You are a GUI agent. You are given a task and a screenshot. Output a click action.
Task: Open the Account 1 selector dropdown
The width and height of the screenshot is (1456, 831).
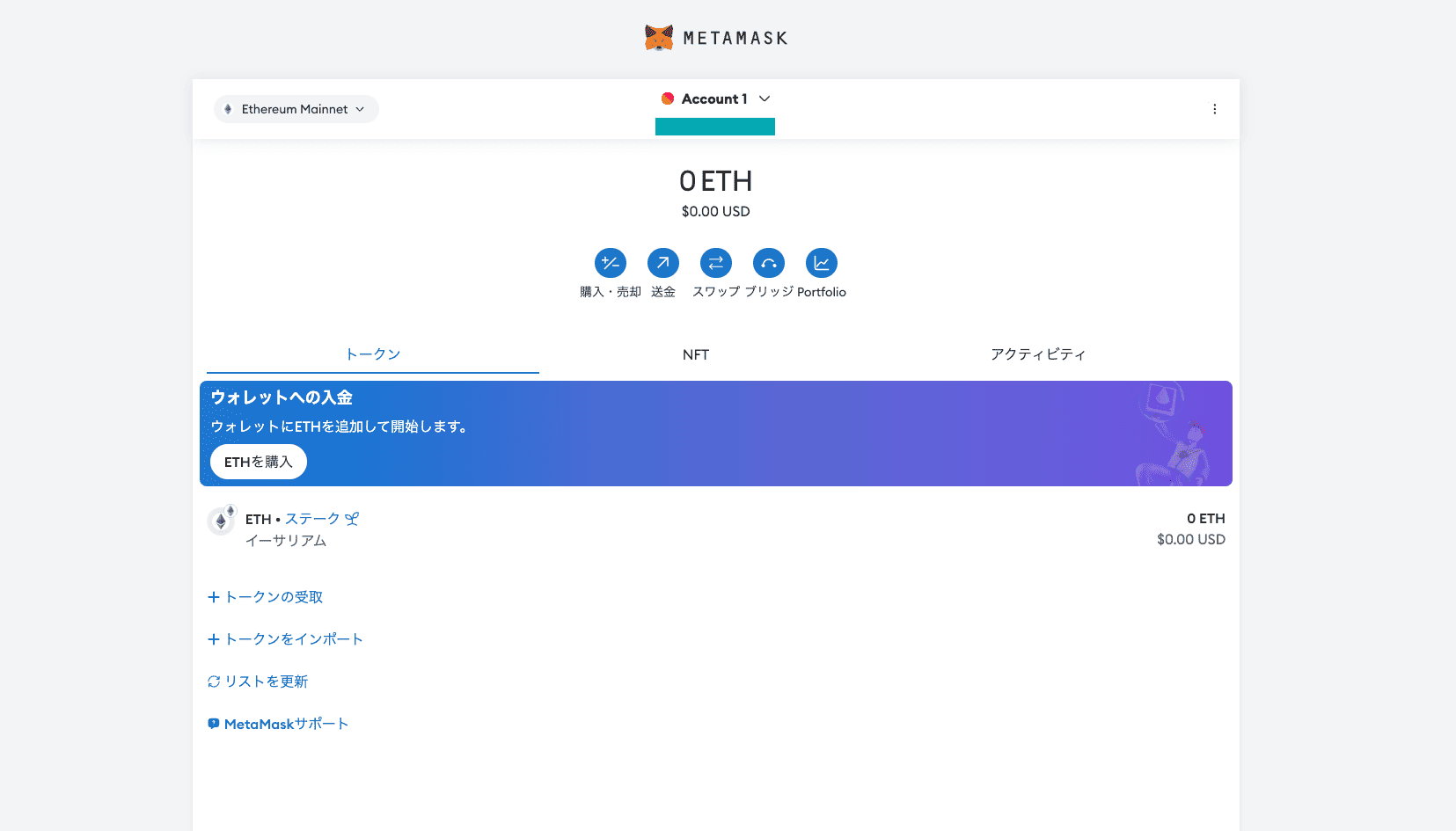coord(715,98)
